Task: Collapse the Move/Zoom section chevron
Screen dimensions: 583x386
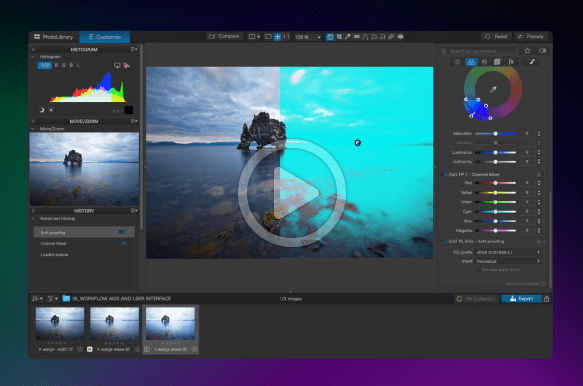Action: [32, 129]
